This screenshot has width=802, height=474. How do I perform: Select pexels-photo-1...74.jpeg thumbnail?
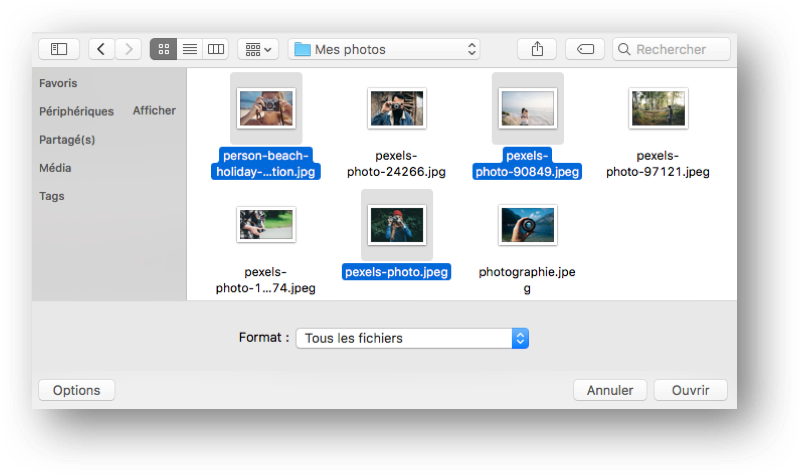coord(266,224)
